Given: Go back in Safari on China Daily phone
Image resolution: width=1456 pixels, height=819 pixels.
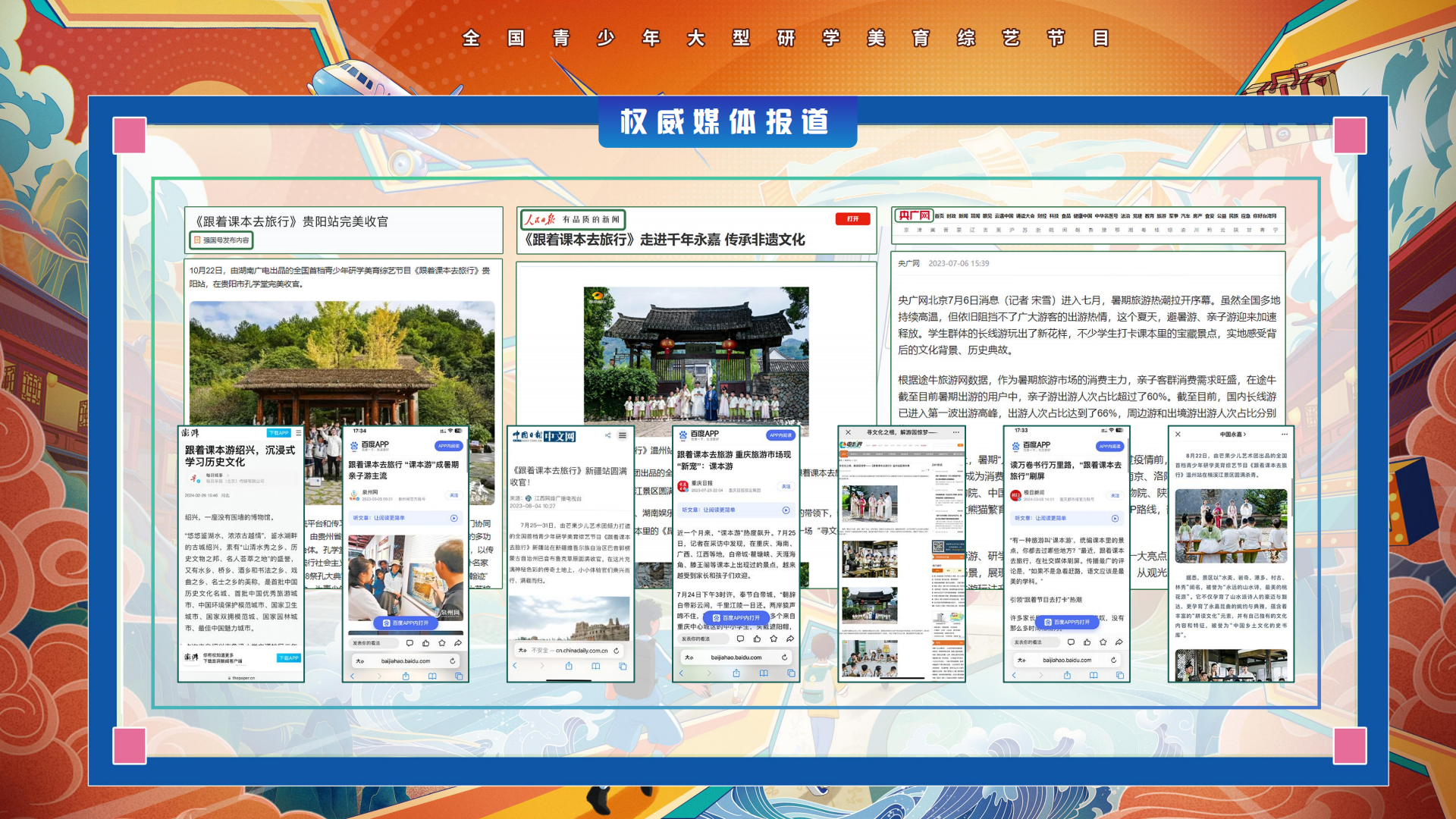Looking at the screenshot, I should point(515,666).
